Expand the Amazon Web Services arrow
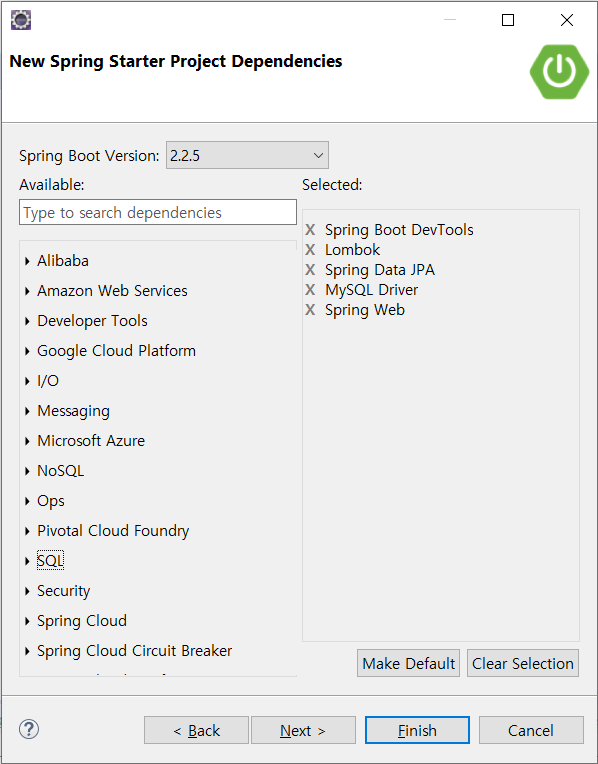Image resolution: width=598 pixels, height=764 pixels. coord(27,291)
